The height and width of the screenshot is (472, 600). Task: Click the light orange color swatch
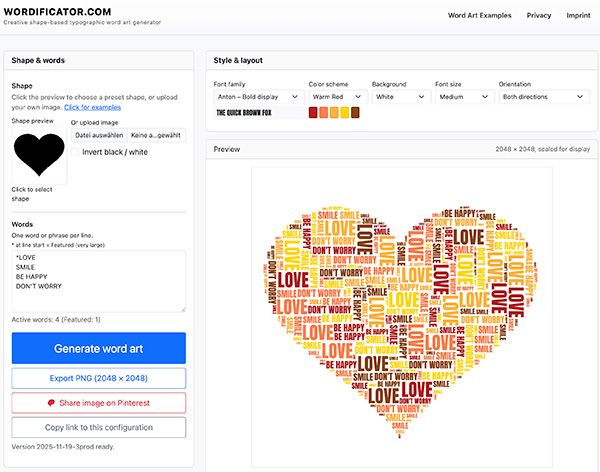pos(334,113)
